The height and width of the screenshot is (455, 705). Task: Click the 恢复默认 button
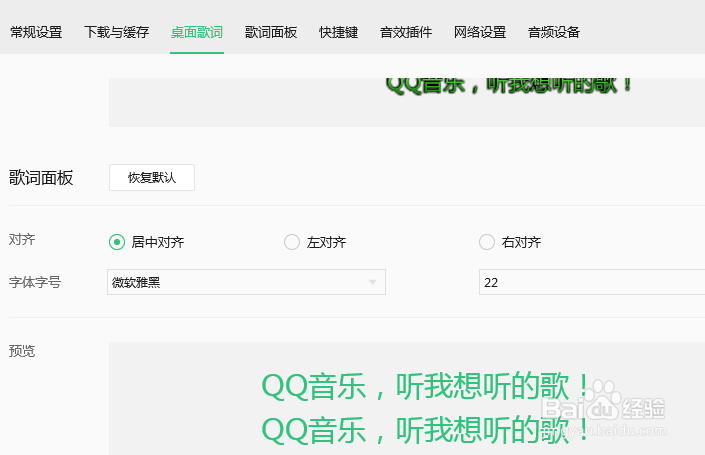152,178
